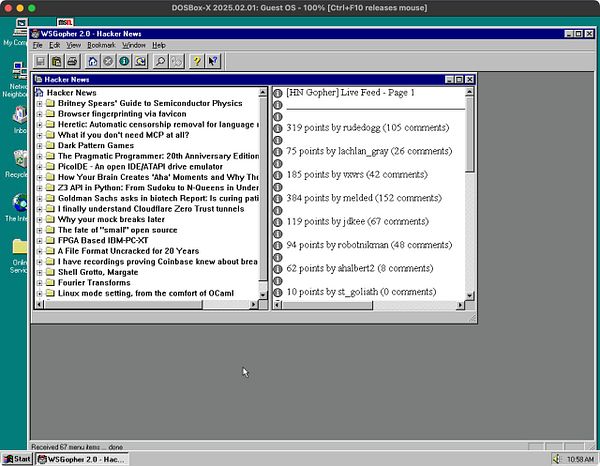This screenshot has width=600, height=466.
Task: Expand What if you don't need MCP node
Action: pyautogui.click(x=39, y=135)
